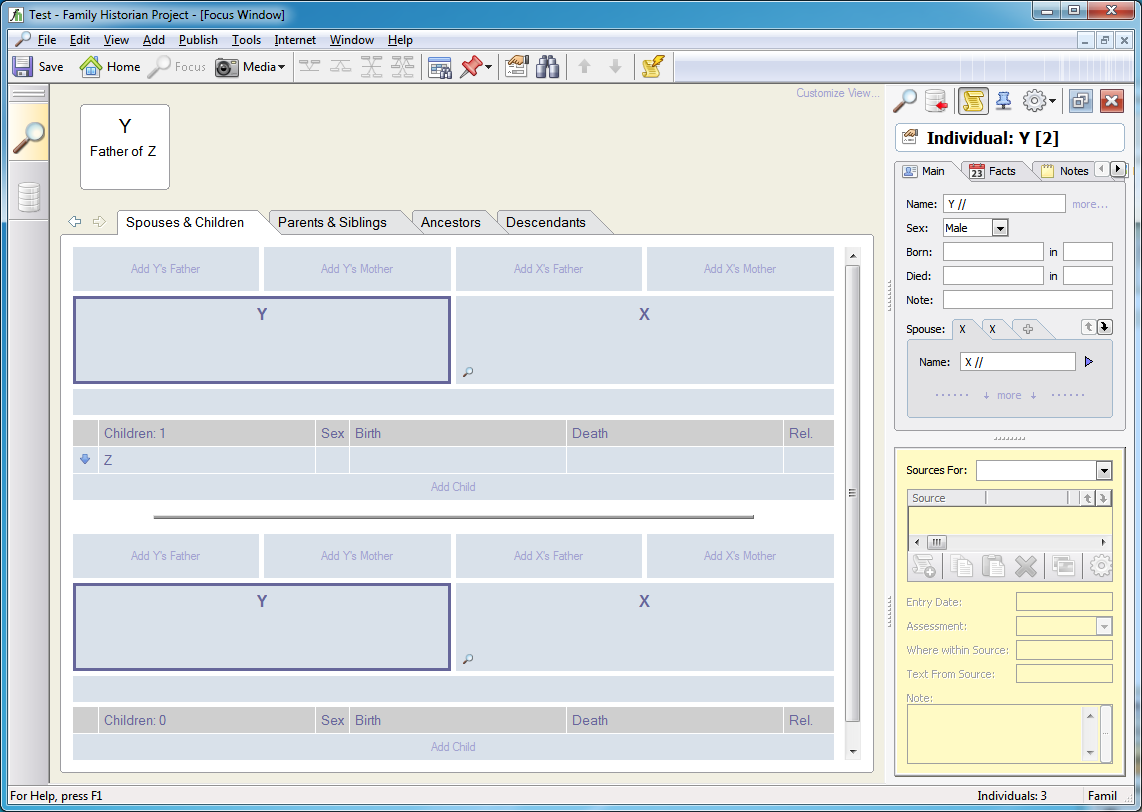Click the Save toolbar button
Image resolution: width=1142 pixels, height=812 pixels.
38,67
